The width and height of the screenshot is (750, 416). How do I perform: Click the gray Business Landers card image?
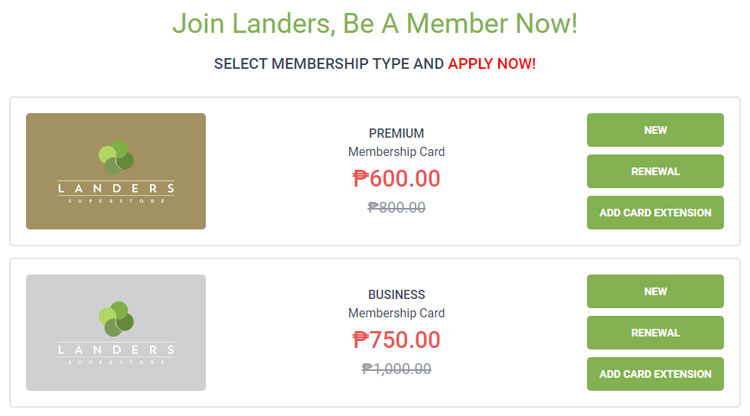[x=116, y=332]
